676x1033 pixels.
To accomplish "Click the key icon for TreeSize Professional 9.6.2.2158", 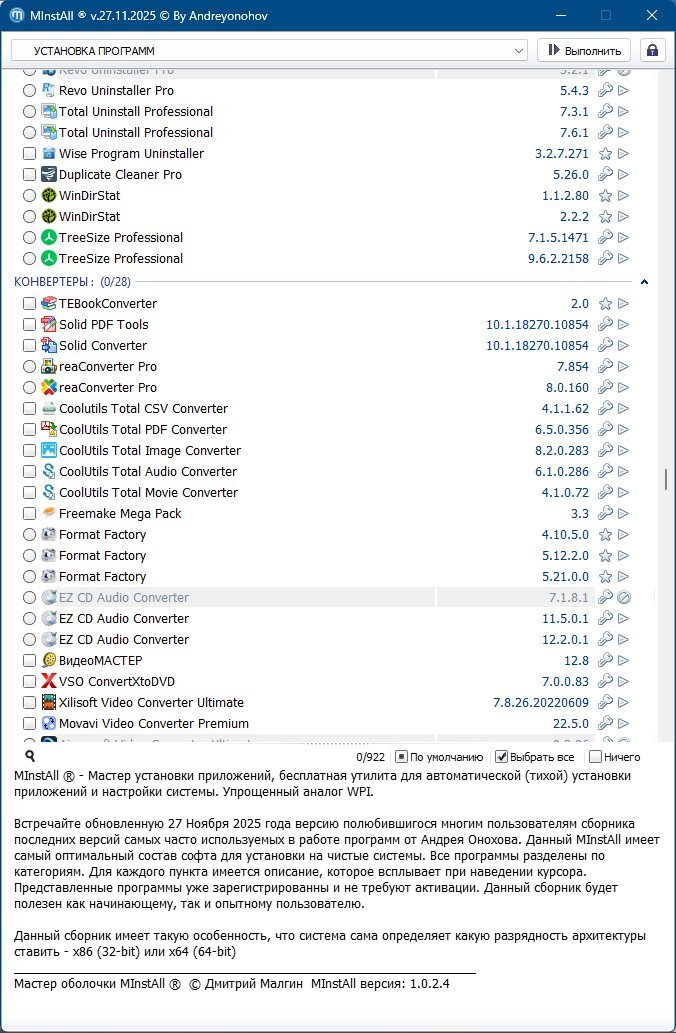I will 605,259.
